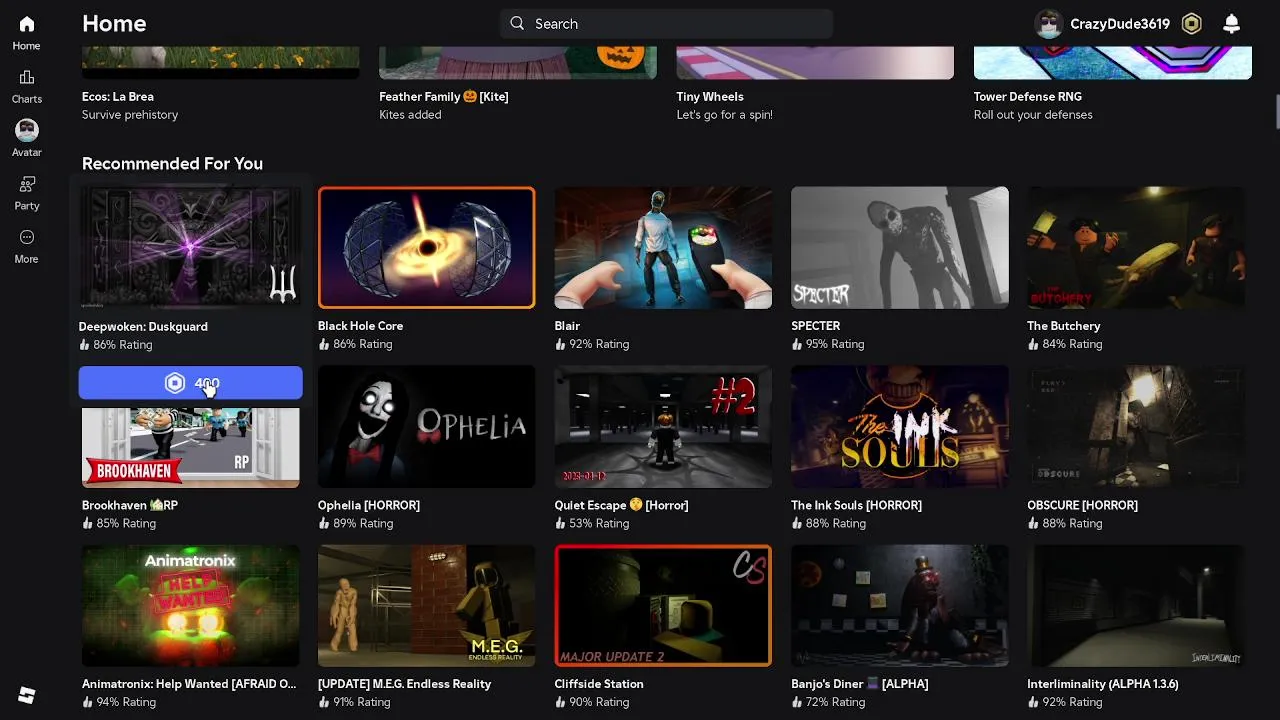This screenshot has width=1280, height=720.
Task: Click the Ecos: La Brea title
Action: coord(118,97)
